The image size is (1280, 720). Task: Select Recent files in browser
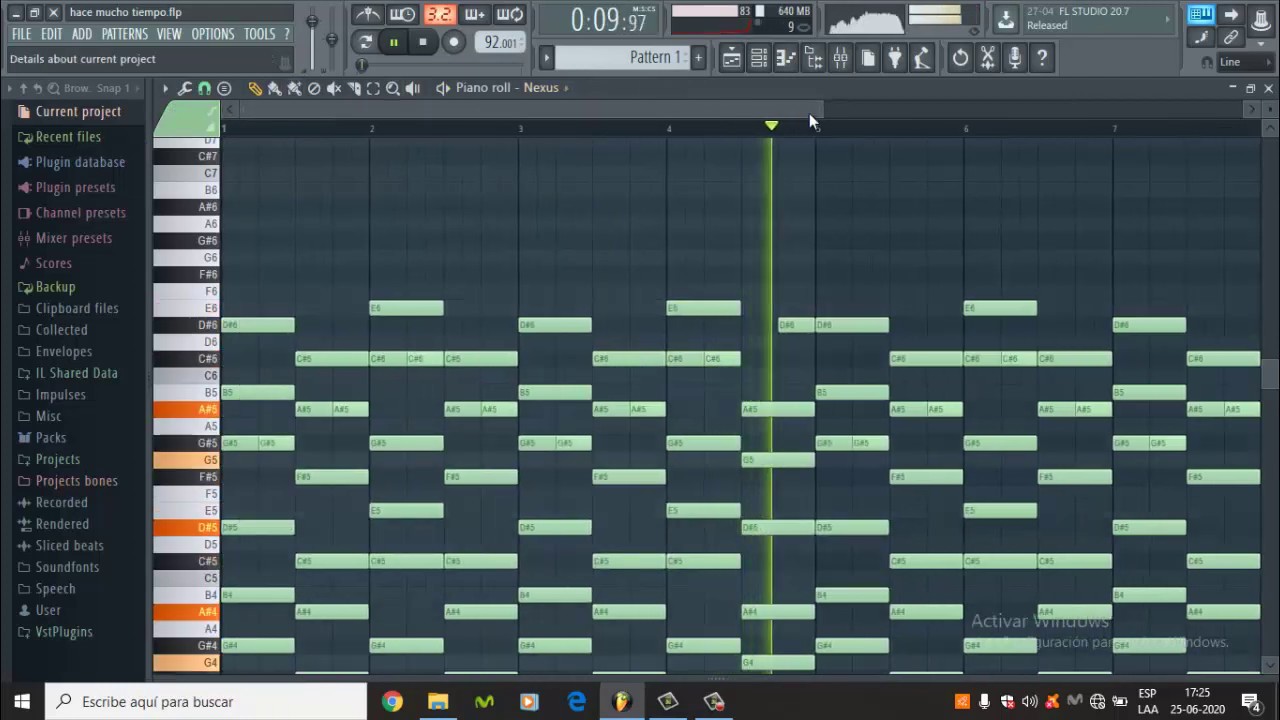[x=68, y=137]
